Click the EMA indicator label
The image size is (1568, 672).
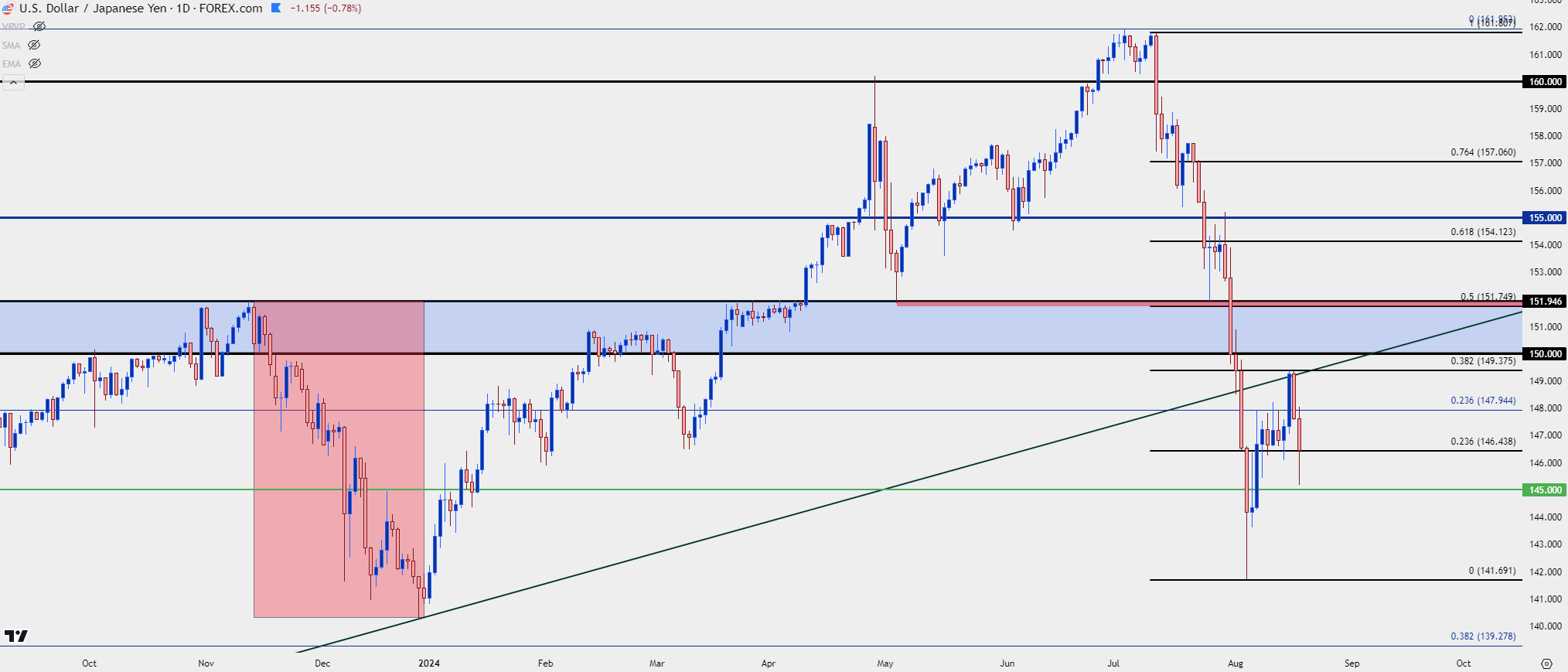tap(11, 64)
